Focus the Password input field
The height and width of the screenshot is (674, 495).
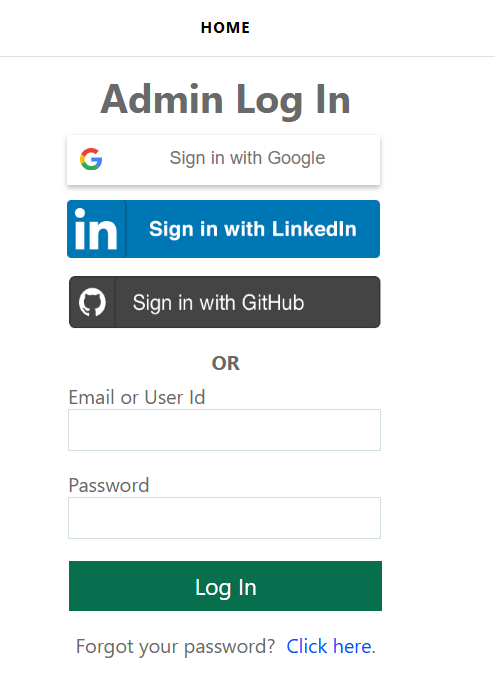224,518
